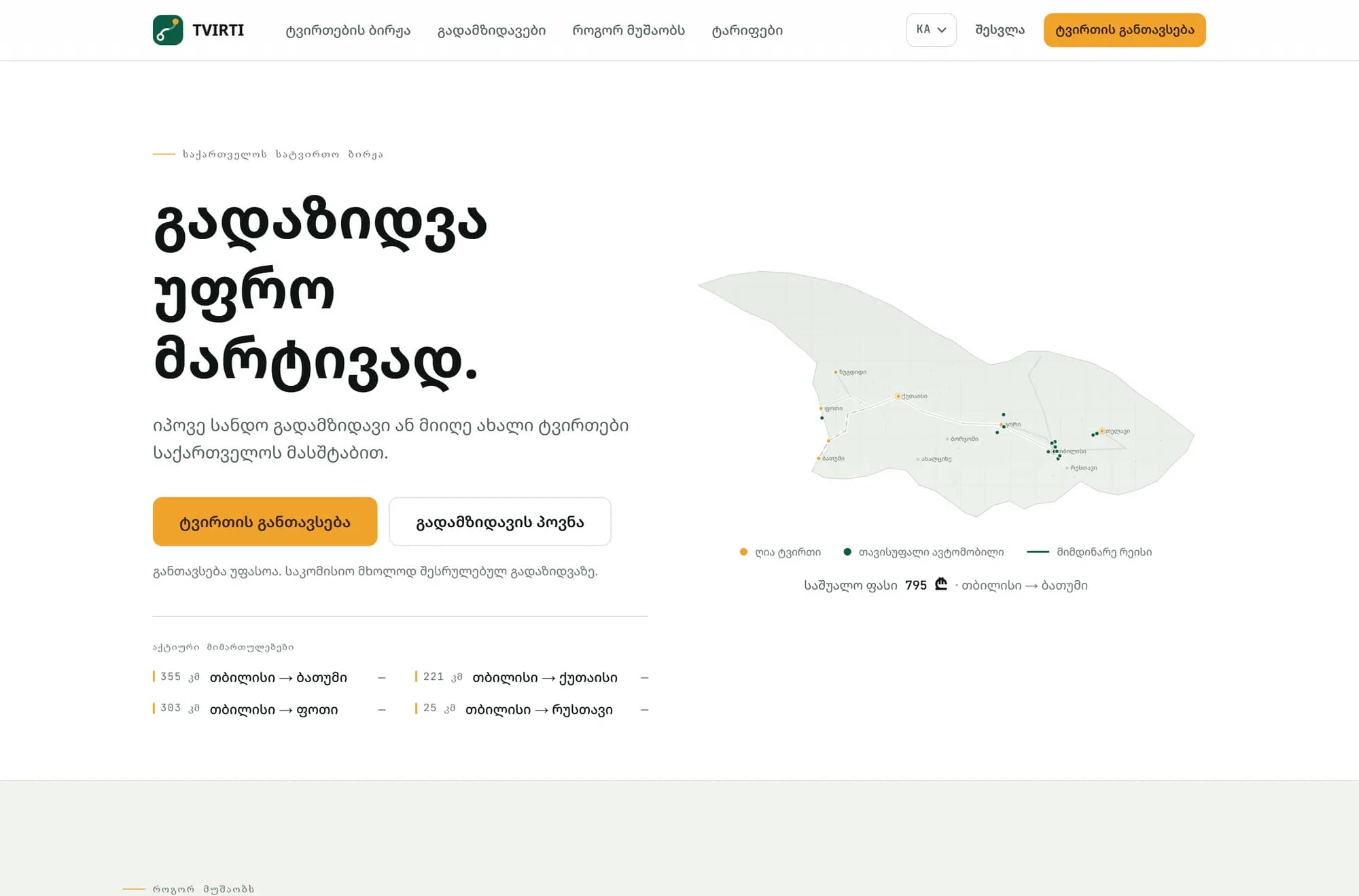
Task: Click the orange ღია ტვირთი legend dot
Action: click(x=743, y=552)
